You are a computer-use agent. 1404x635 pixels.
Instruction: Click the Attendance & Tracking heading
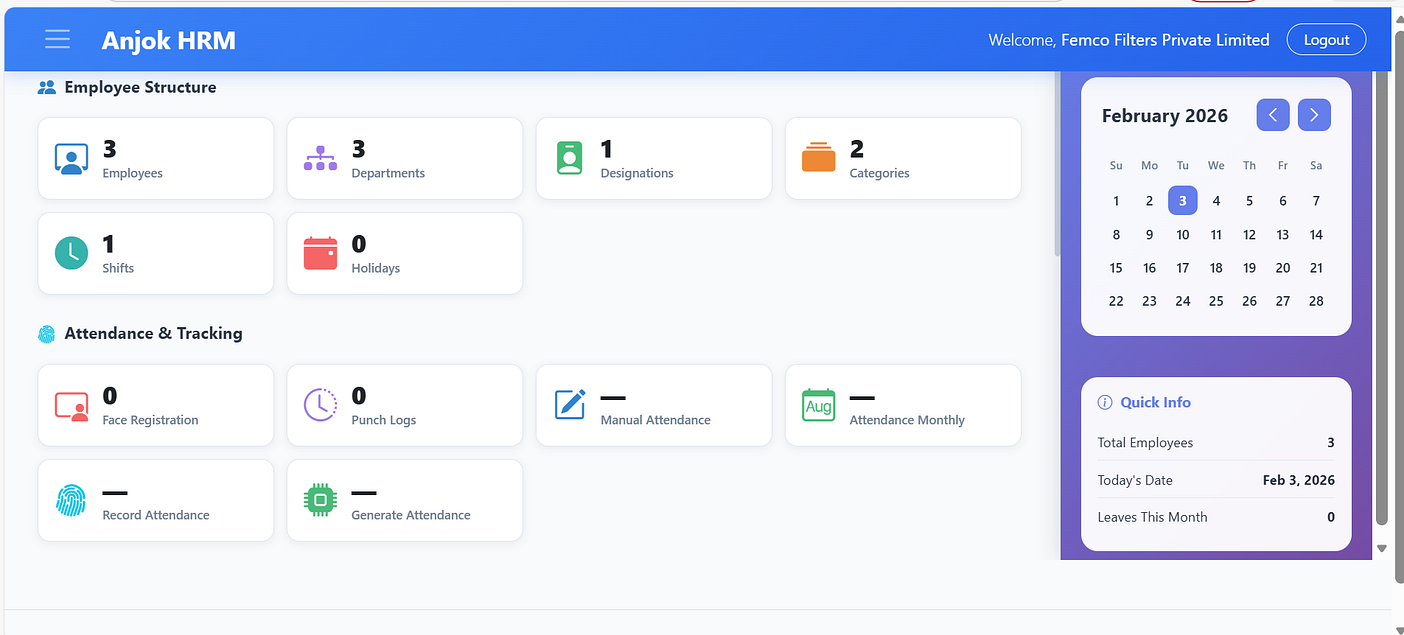(153, 333)
